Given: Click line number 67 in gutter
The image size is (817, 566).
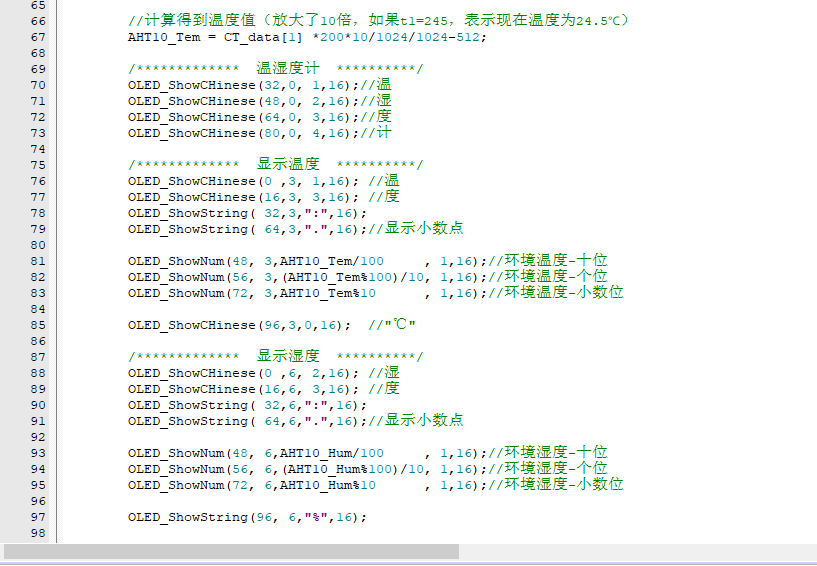Looking at the screenshot, I should [x=38, y=38].
